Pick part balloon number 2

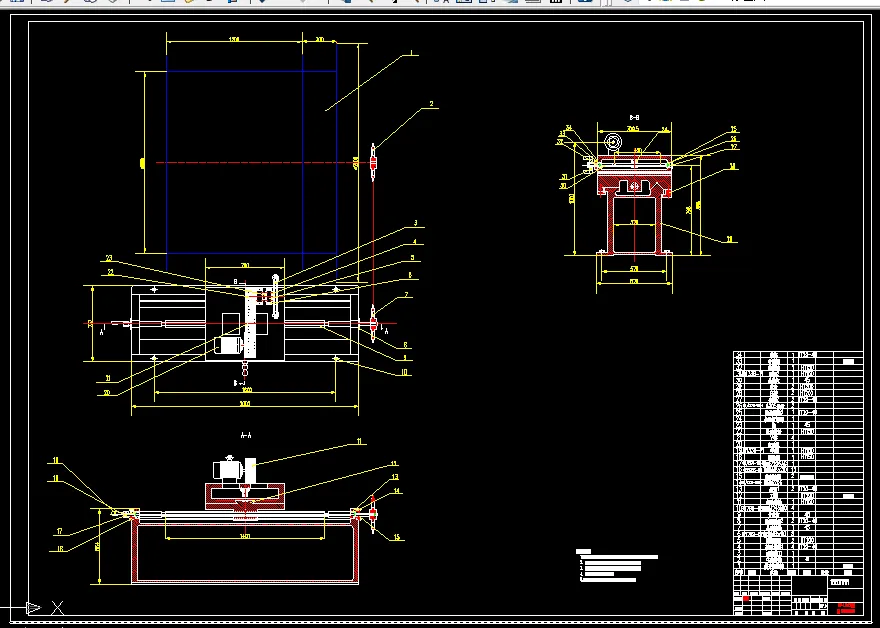431,104
